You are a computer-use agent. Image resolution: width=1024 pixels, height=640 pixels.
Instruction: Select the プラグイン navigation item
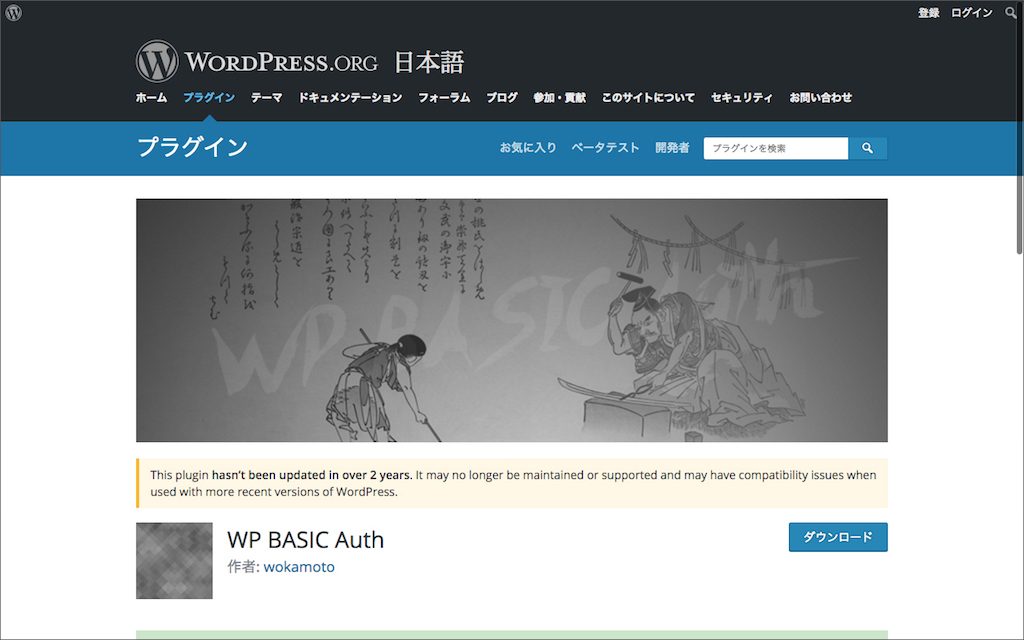209,97
